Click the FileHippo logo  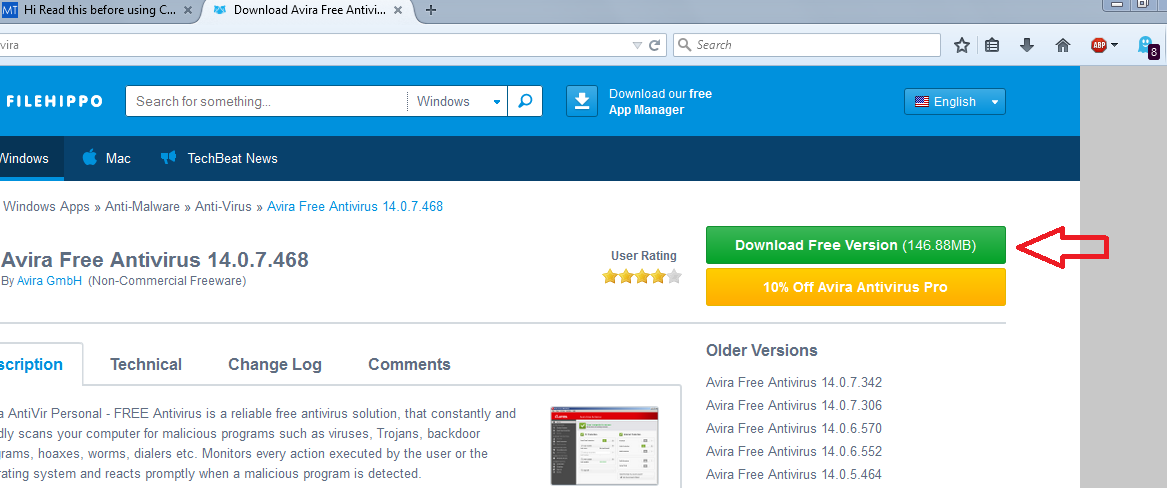(54, 101)
